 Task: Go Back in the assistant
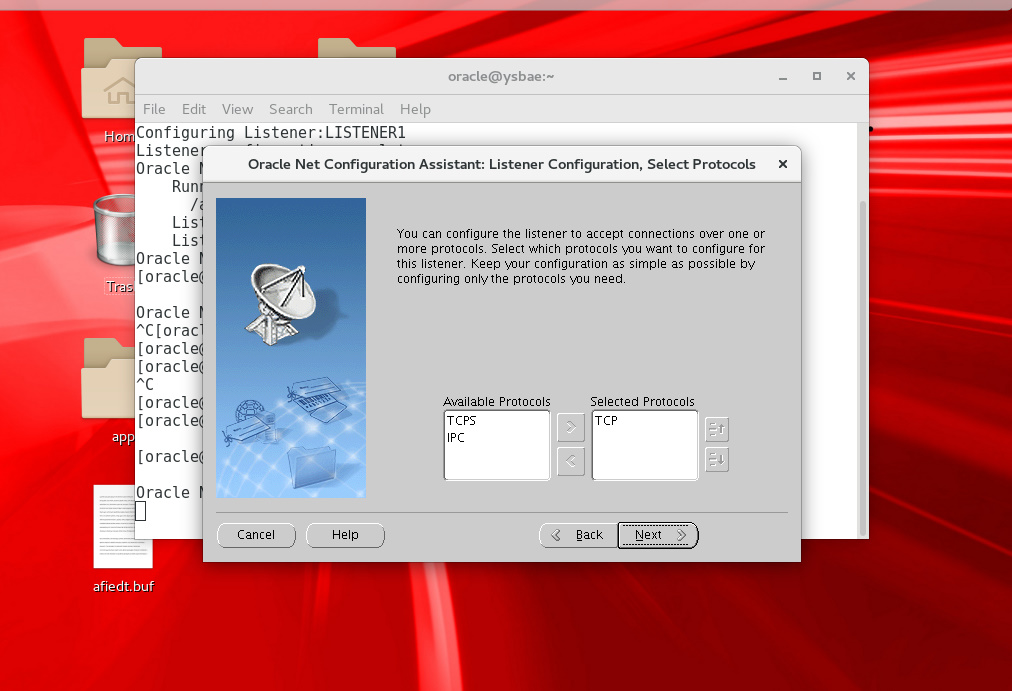[578, 535]
